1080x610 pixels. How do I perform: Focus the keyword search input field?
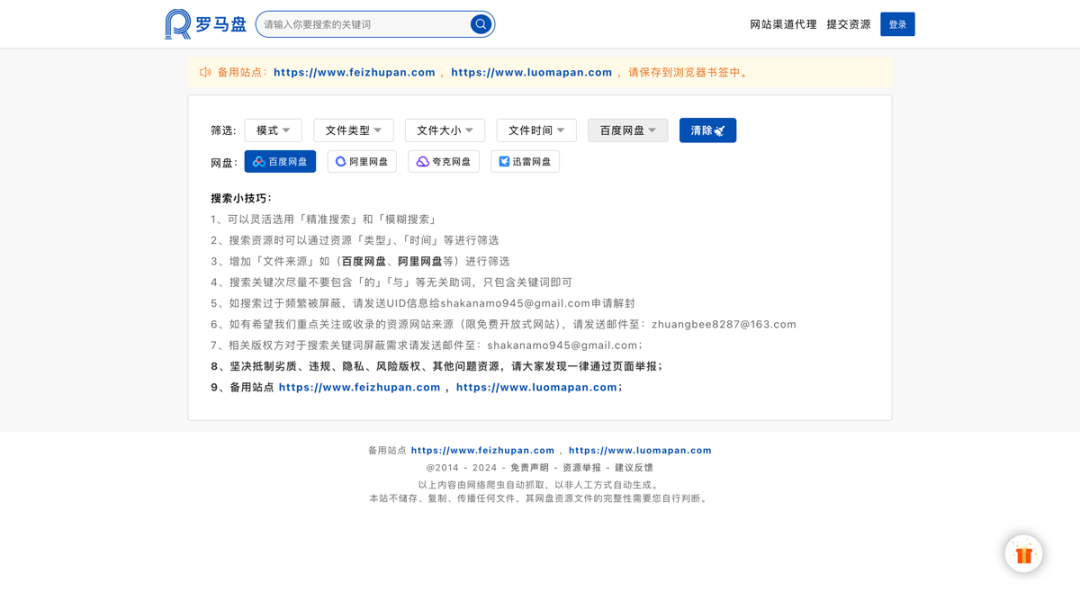(x=365, y=24)
